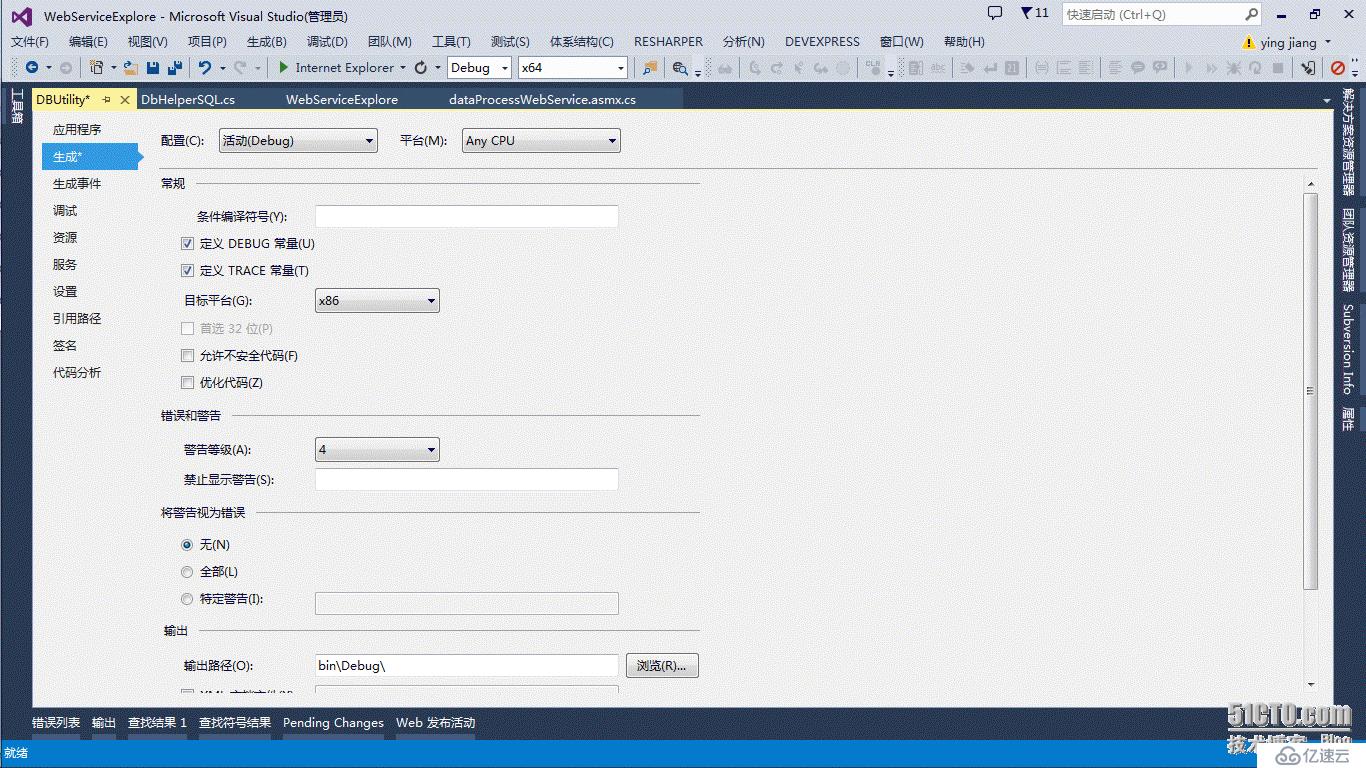The height and width of the screenshot is (768, 1366).
Task: Click the scrollbar down arrow of properties page
Action: (x=1311, y=684)
